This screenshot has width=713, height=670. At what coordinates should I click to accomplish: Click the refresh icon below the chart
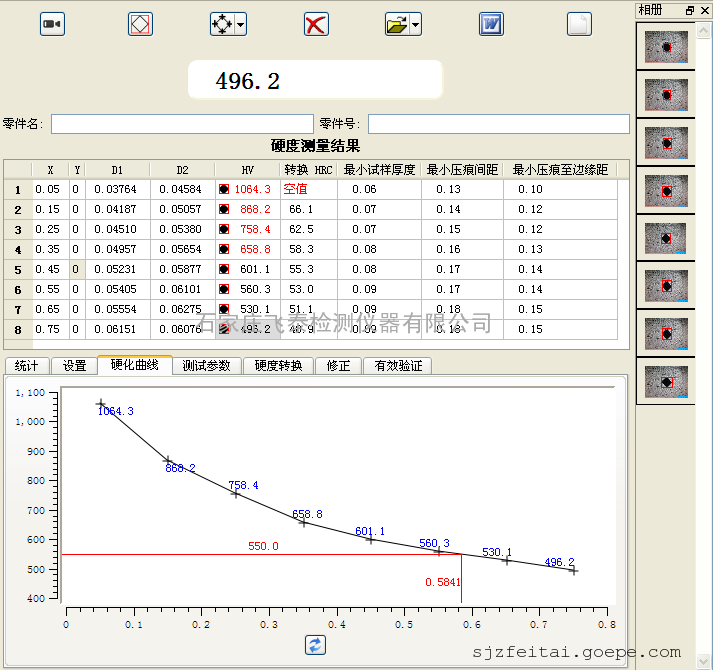point(316,644)
